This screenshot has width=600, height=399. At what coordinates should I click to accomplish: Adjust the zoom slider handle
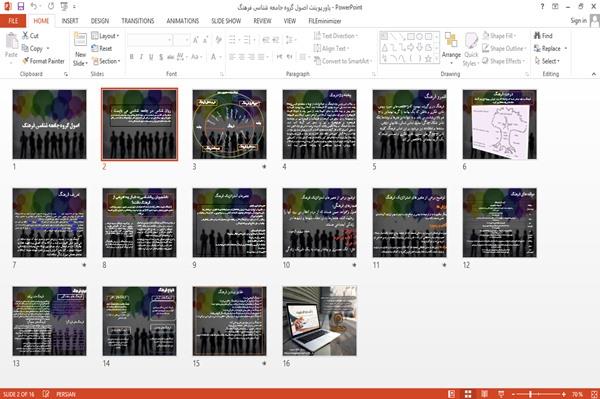pyautogui.click(x=530, y=394)
